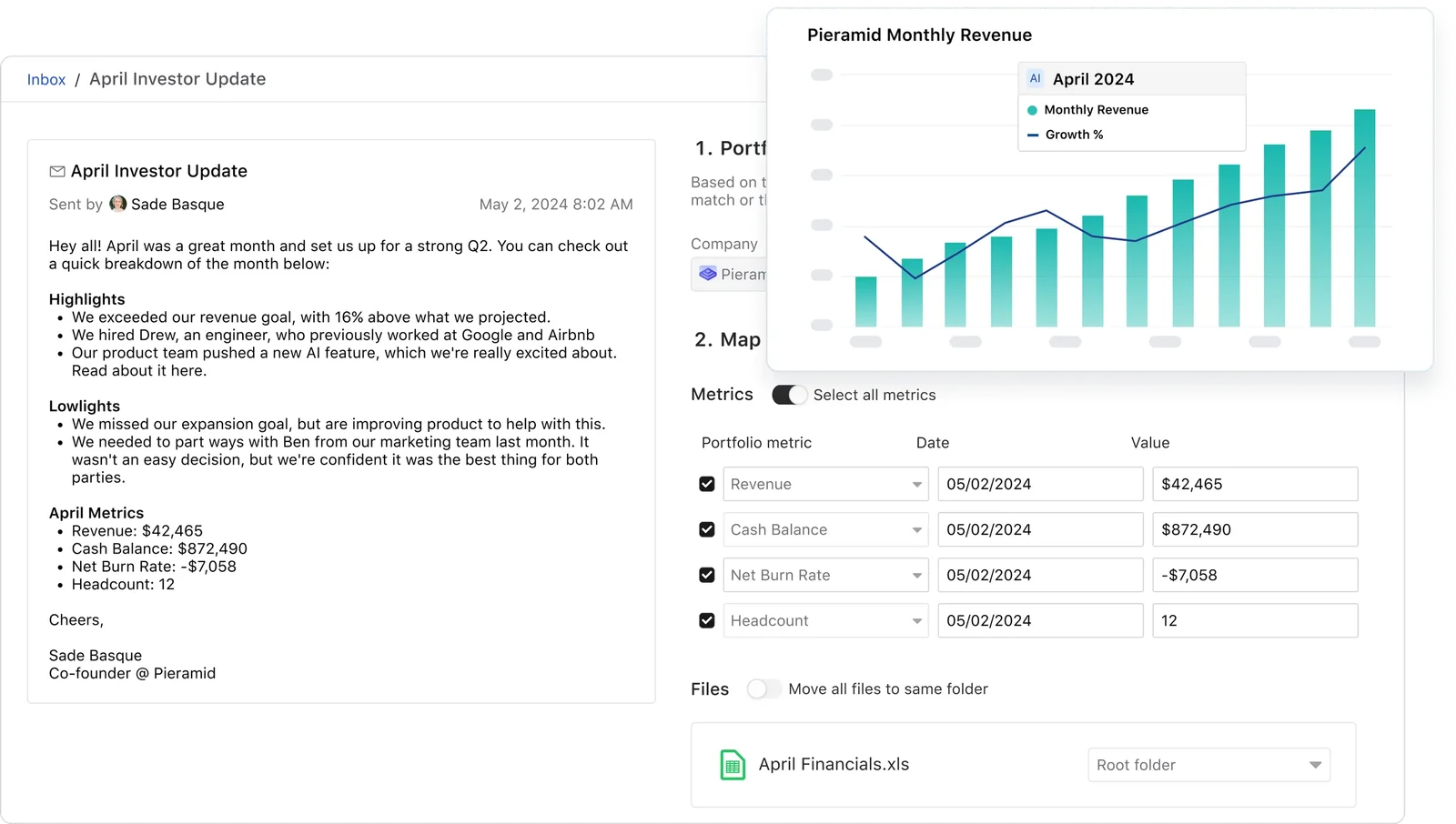Click the Pieramid company logo icon

pyautogui.click(x=708, y=274)
